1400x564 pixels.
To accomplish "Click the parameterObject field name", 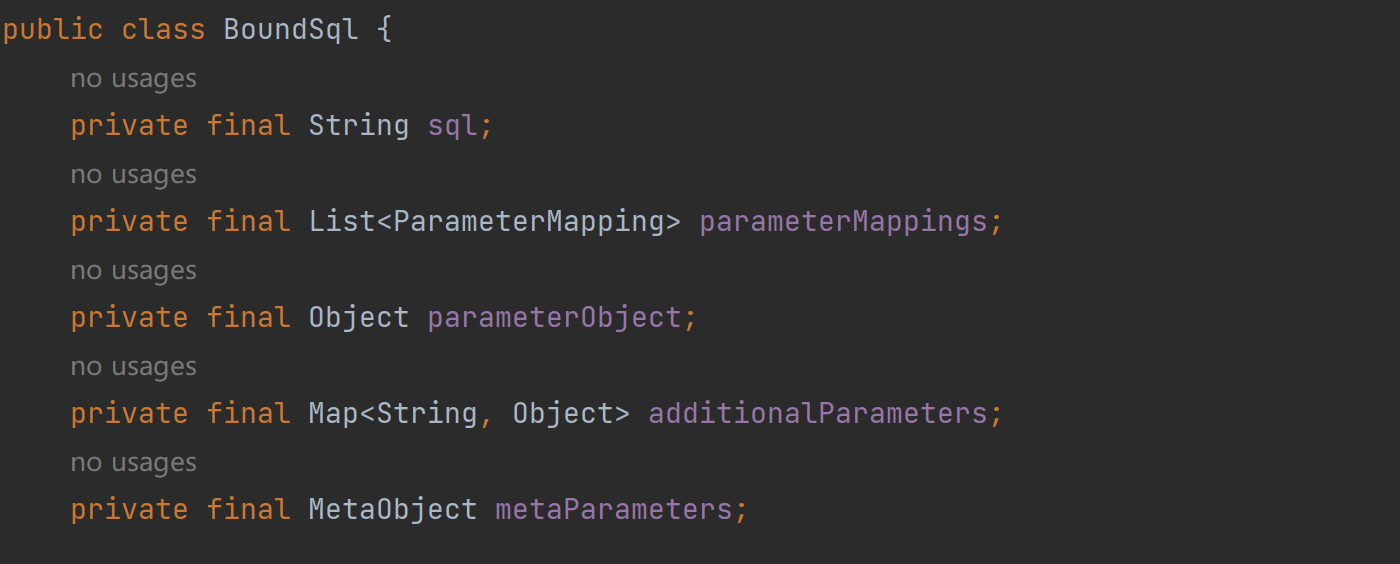I will point(554,318).
